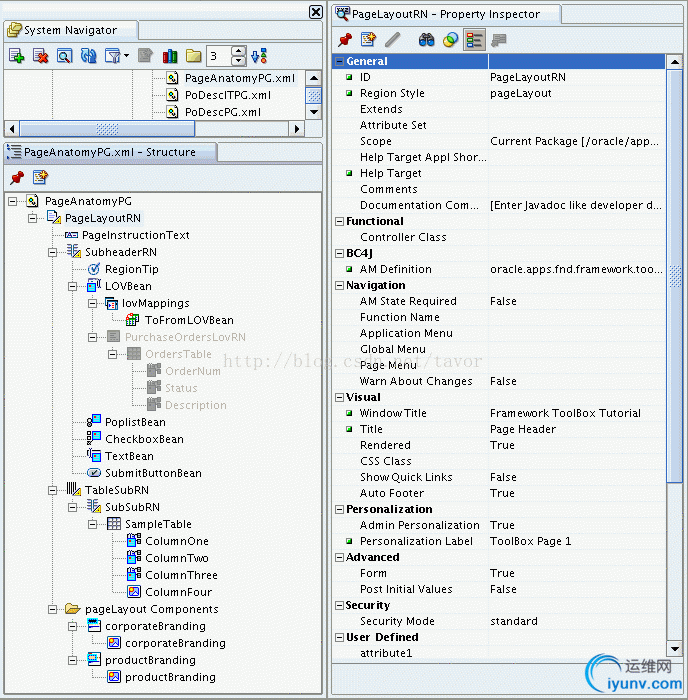Click the binoculars find icon in Property Inspector
This screenshot has width=688, height=700.
[426, 40]
